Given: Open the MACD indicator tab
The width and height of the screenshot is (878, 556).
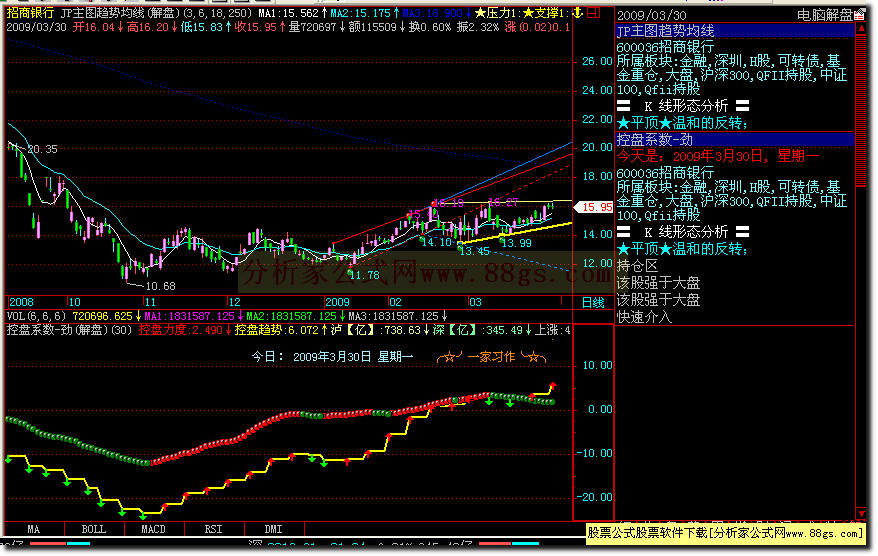Looking at the screenshot, I should pyautogui.click(x=153, y=529).
